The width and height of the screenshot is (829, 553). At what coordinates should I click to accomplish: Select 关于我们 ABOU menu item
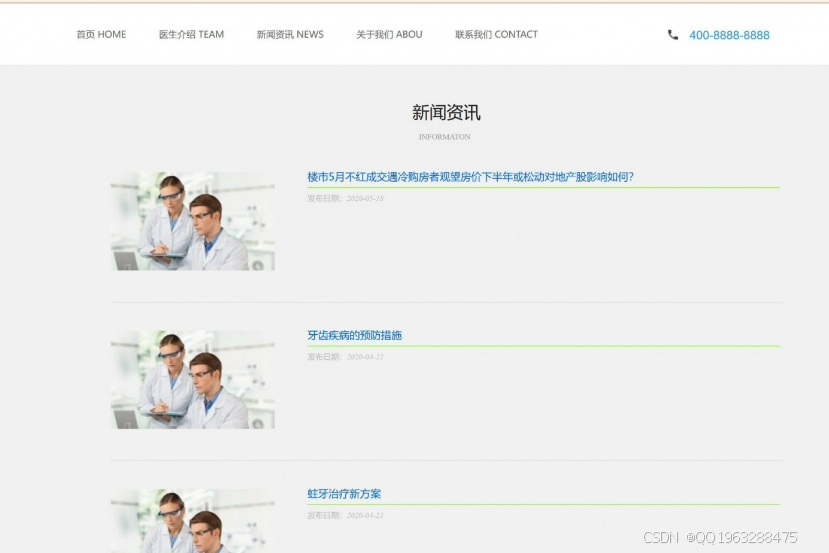click(389, 34)
